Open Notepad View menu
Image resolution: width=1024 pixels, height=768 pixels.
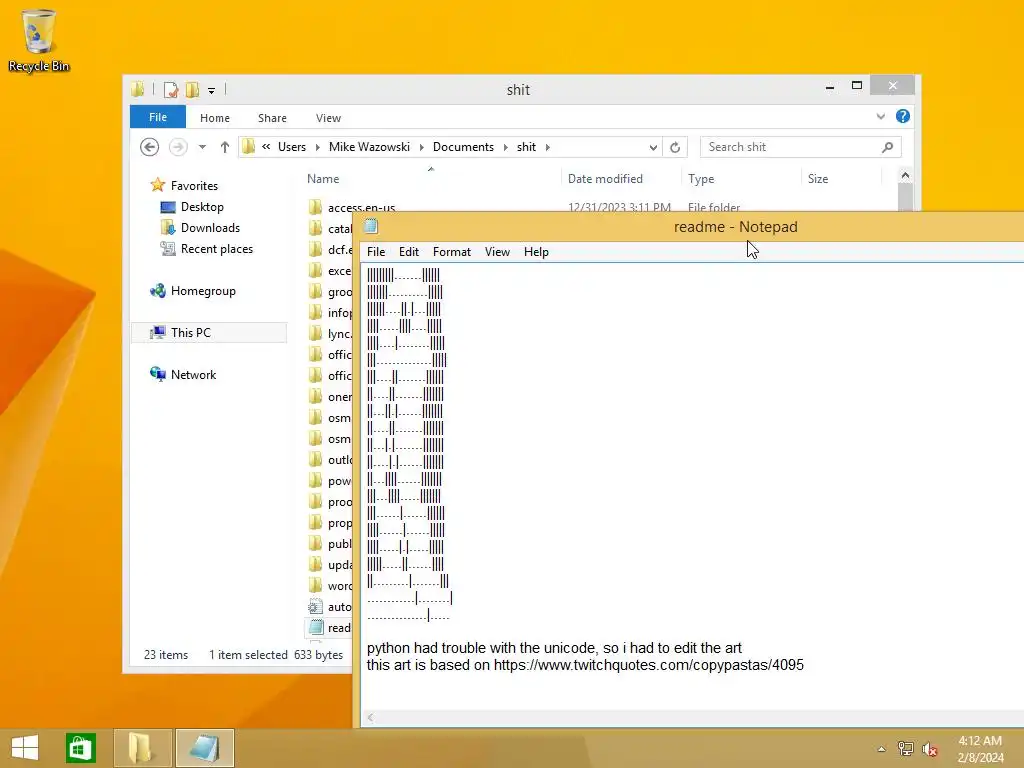(497, 251)
